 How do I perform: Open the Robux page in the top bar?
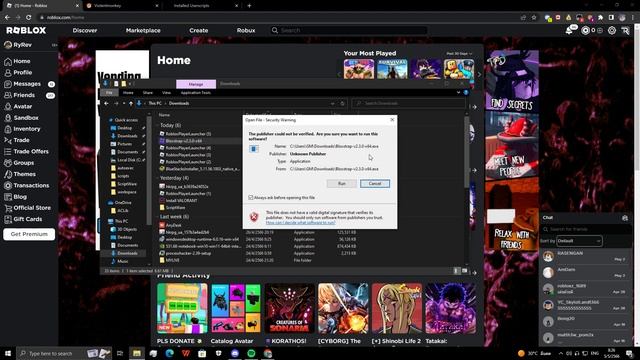tap(246, 31)
